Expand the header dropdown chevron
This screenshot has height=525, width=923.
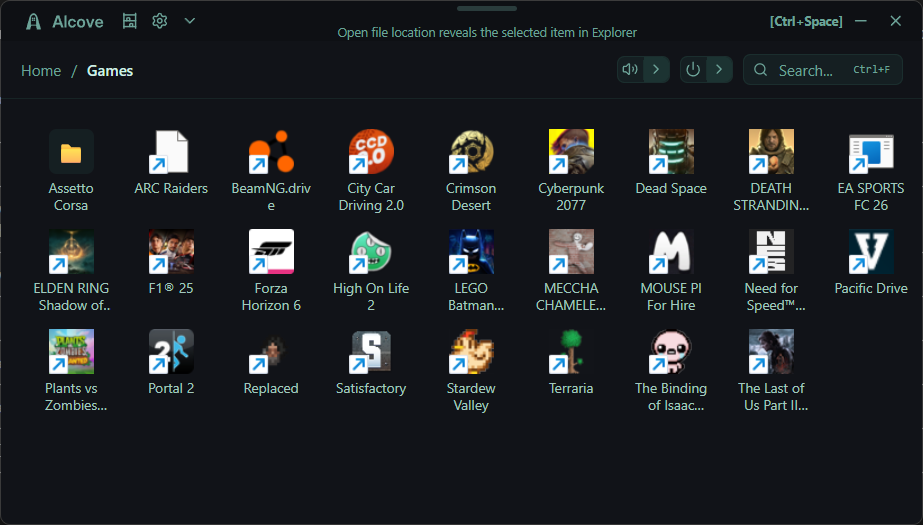(x=190, y=21)
